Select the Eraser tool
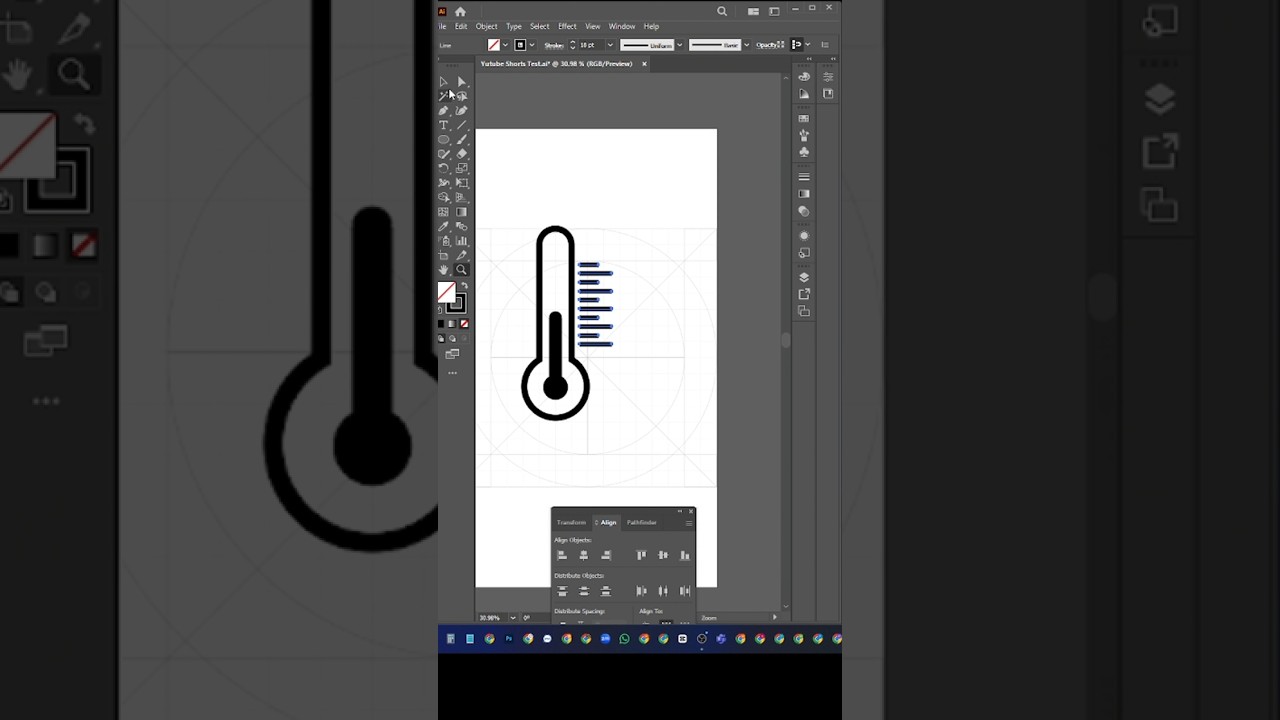This screenshot has height=720, width=1280. pyautogui.click(x=461, y=153)
